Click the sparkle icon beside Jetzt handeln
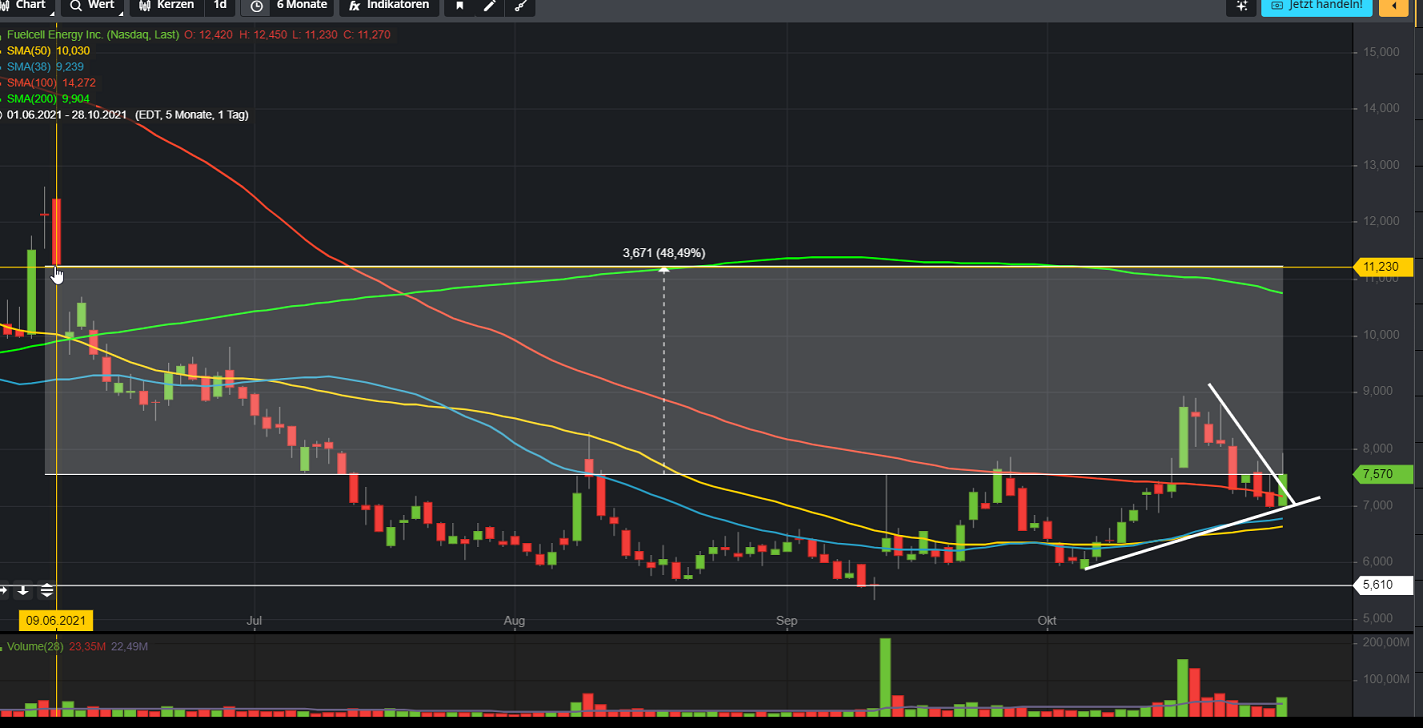Viewport: 1423px width, 728px height. (1242, 6)
